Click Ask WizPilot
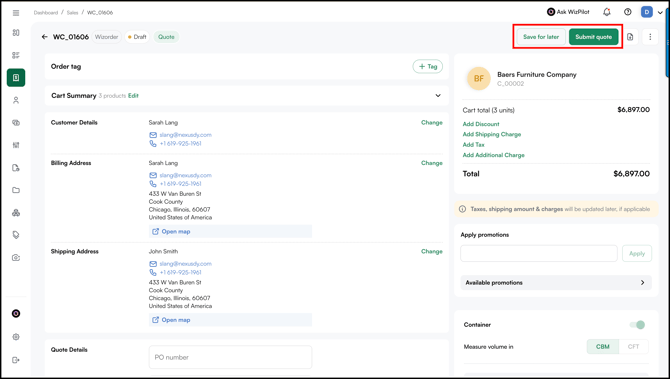 click(x=568, y=12)
